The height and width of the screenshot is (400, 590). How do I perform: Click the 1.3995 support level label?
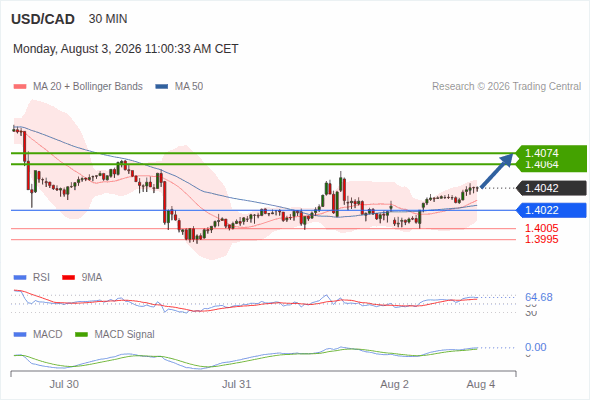coord(541,240)
